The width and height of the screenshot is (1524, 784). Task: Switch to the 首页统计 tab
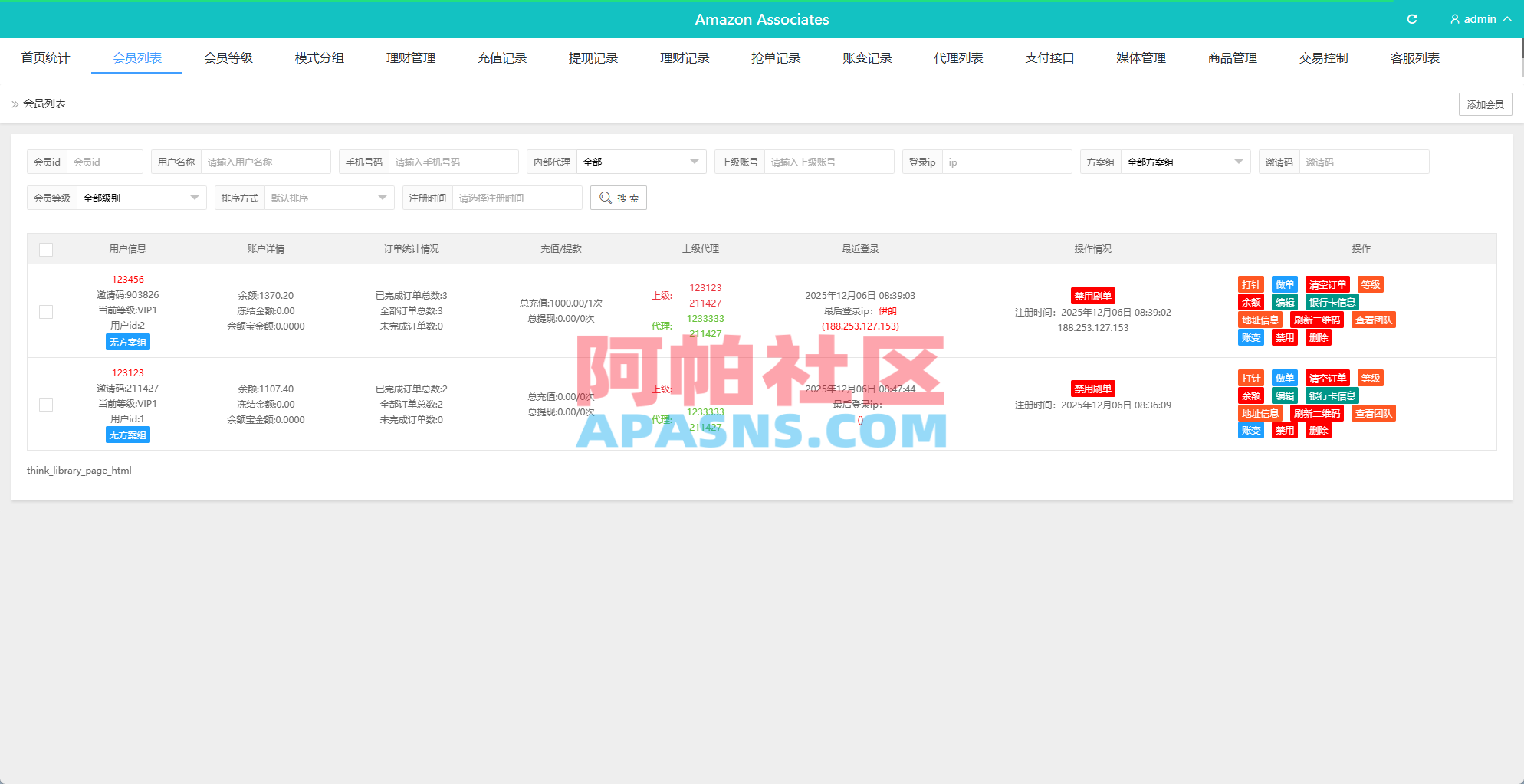pyautogui.click(x=45, y=57)
